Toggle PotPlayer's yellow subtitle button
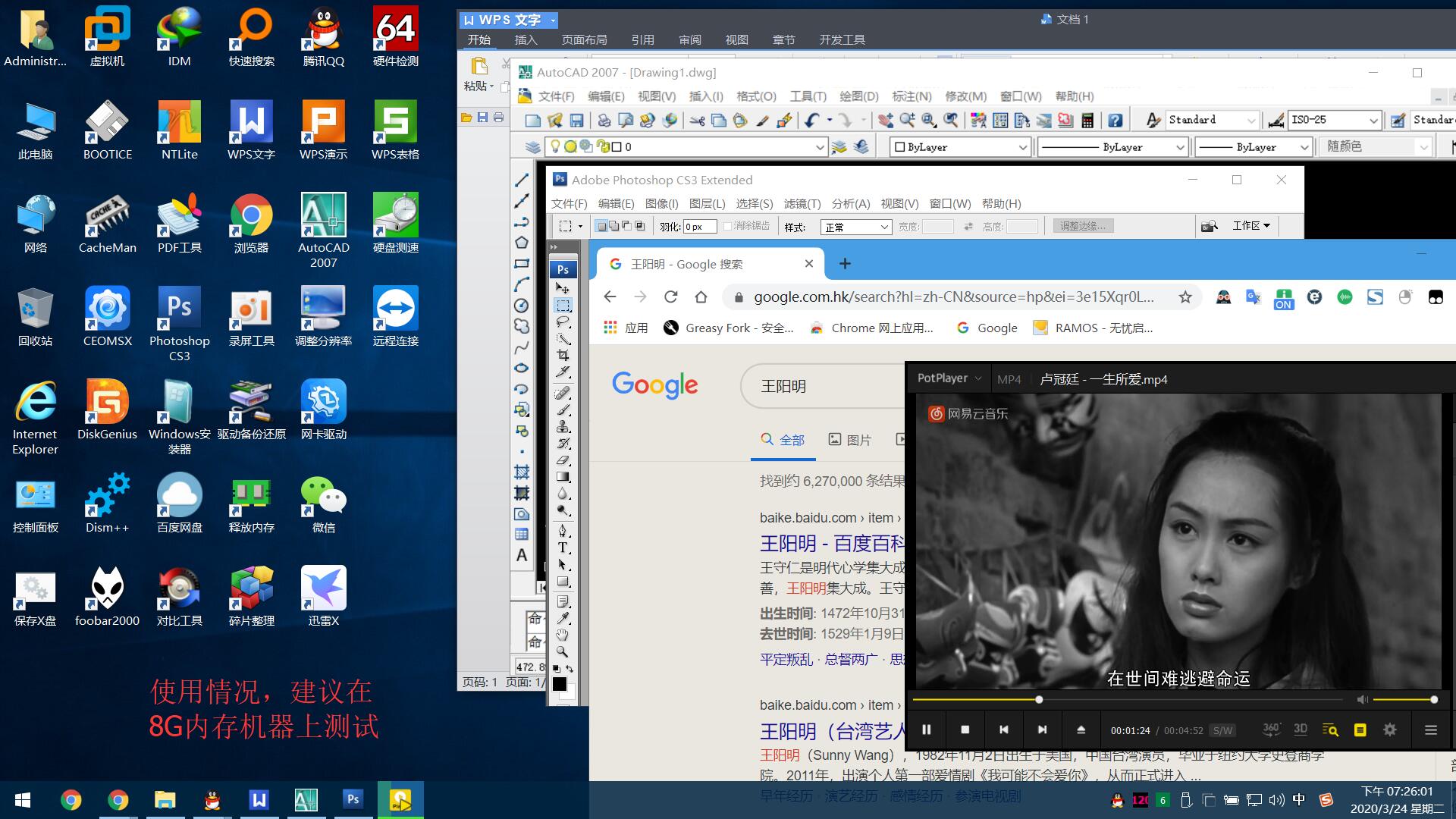 coord(1360,730)
